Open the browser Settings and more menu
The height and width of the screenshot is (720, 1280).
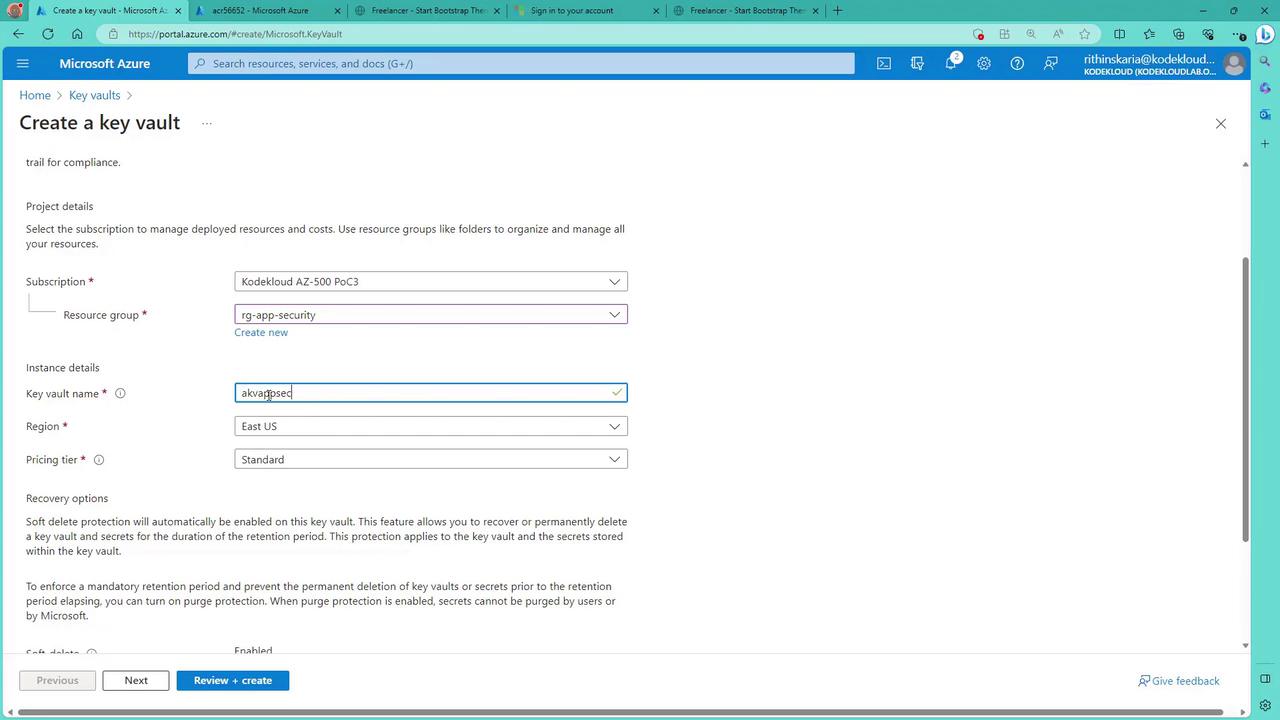[1237, 34]
